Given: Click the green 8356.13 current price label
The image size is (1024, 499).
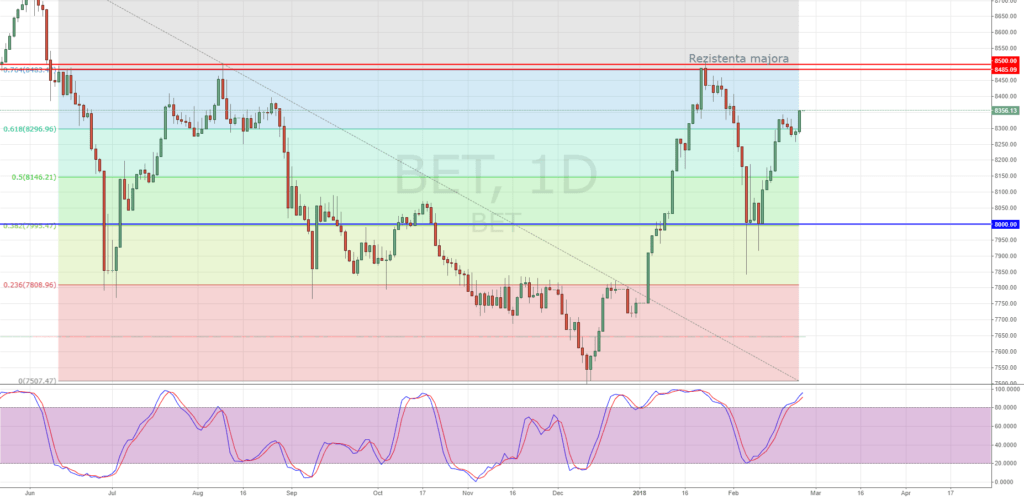Looking at the screenshot, I should tap(1004, 110).
